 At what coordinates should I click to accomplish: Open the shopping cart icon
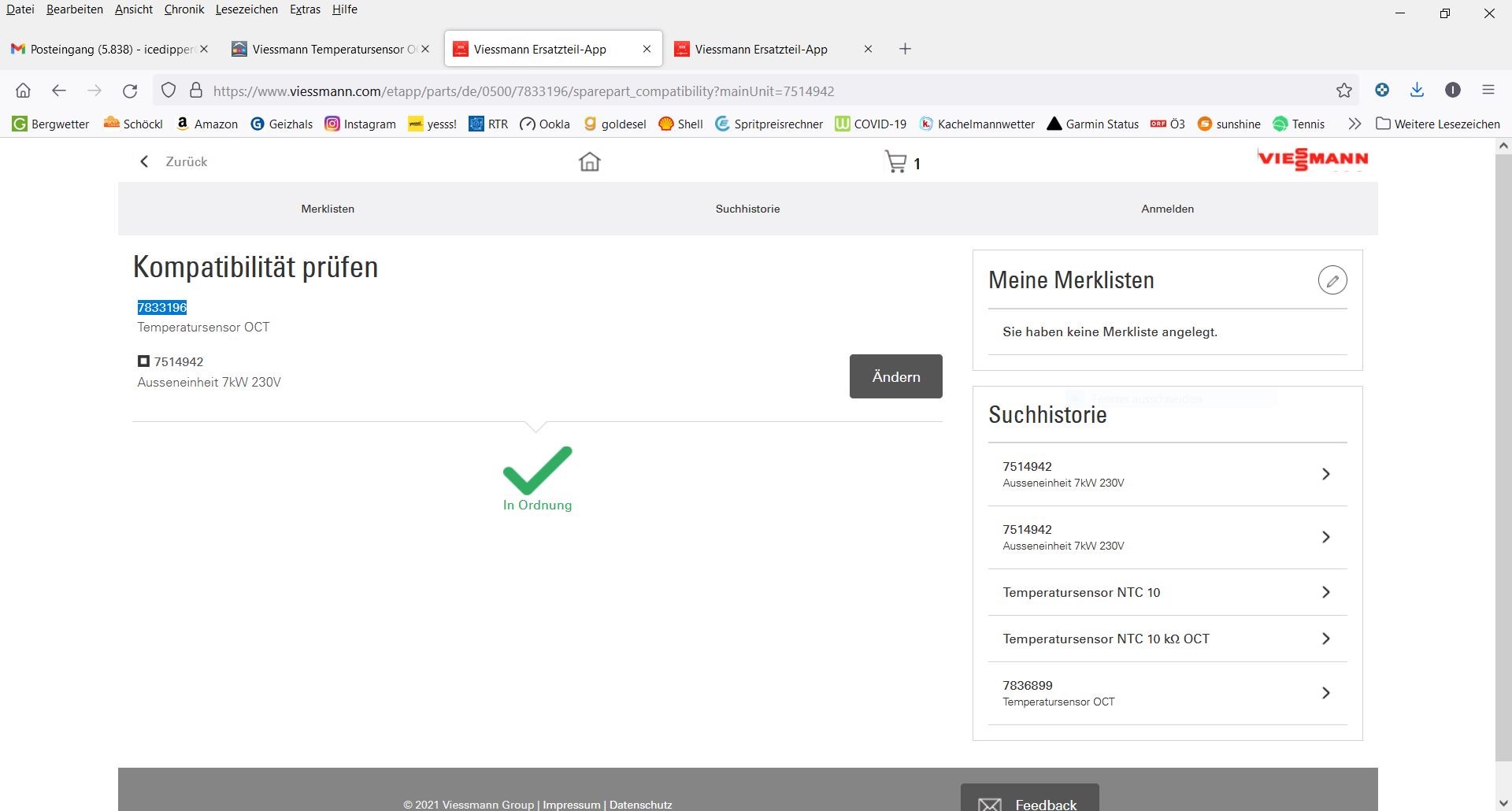895,161
